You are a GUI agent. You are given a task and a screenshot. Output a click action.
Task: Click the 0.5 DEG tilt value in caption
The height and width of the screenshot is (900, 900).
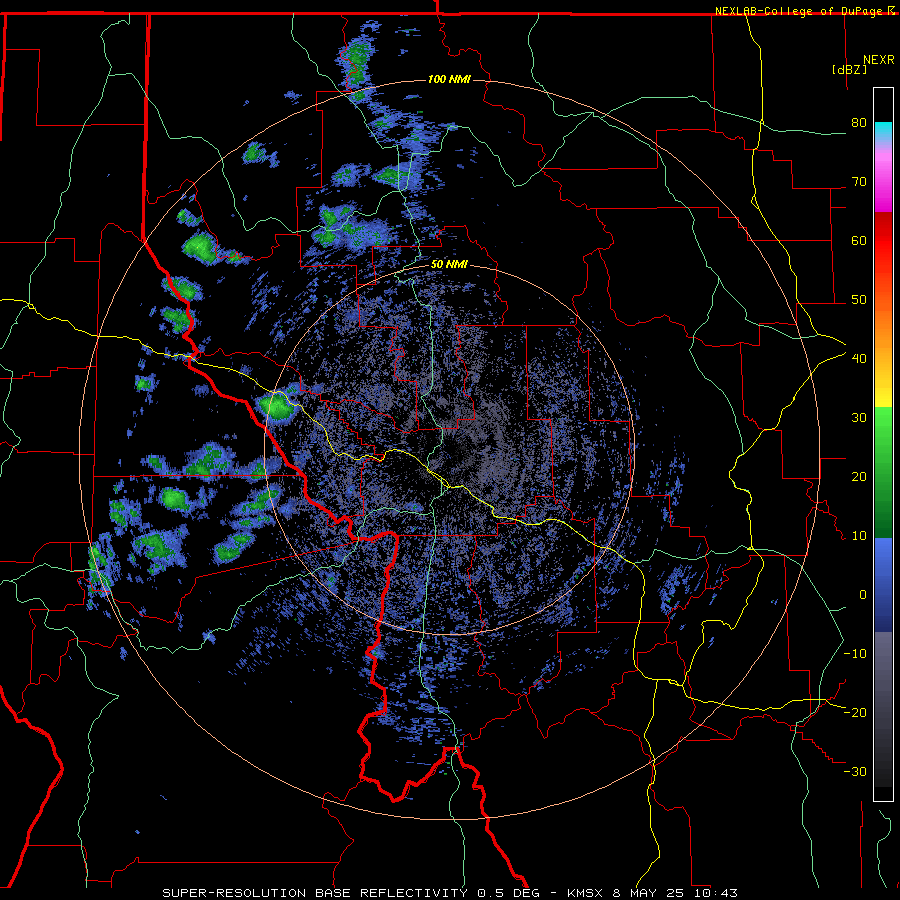(508, 893)
